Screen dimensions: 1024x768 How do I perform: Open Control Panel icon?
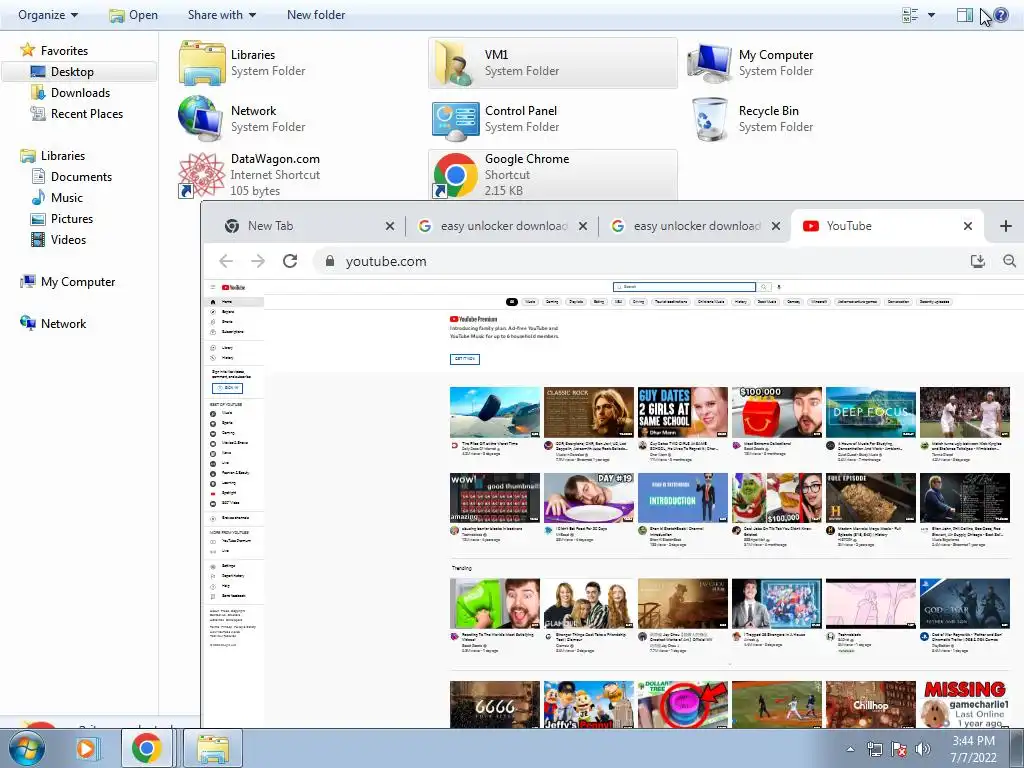[x=456, y=120]
